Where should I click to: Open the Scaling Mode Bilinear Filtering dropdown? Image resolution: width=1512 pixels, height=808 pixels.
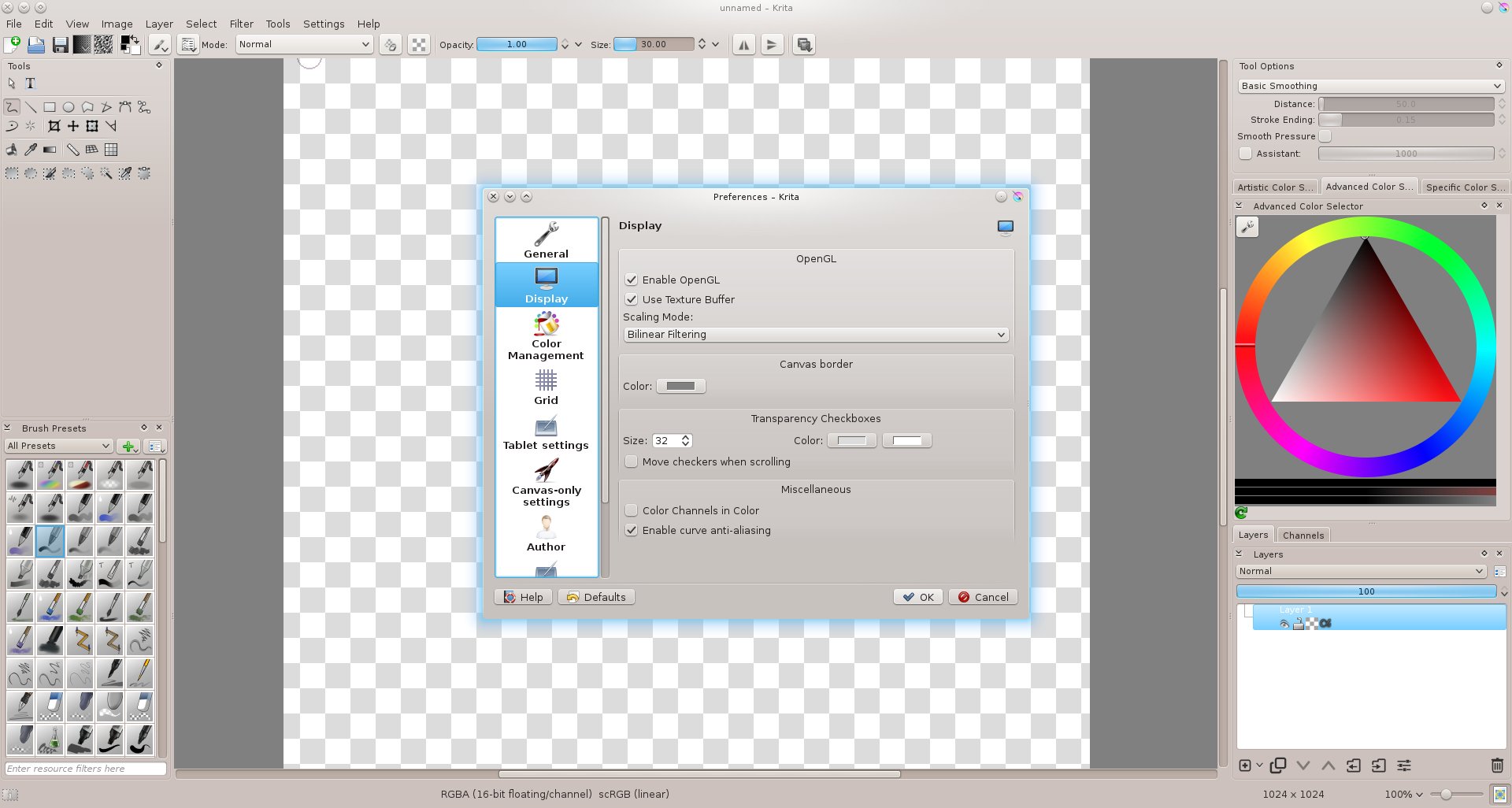pyautogui.click(x=816, y=335)
